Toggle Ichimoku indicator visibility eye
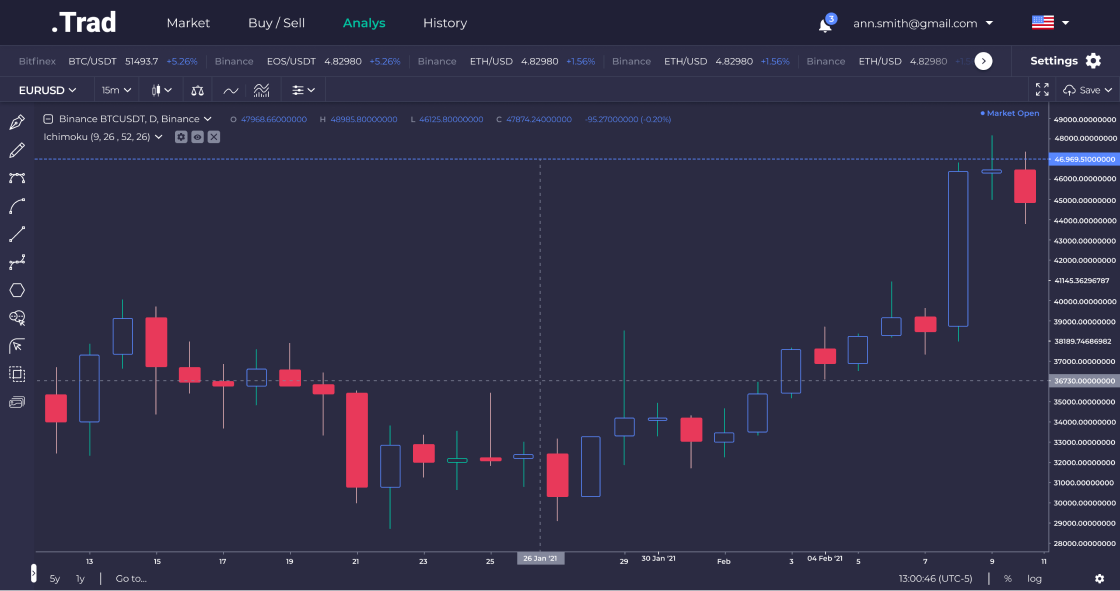Image resolution: width=1120 pixels, height=591 pixels. 197,136
